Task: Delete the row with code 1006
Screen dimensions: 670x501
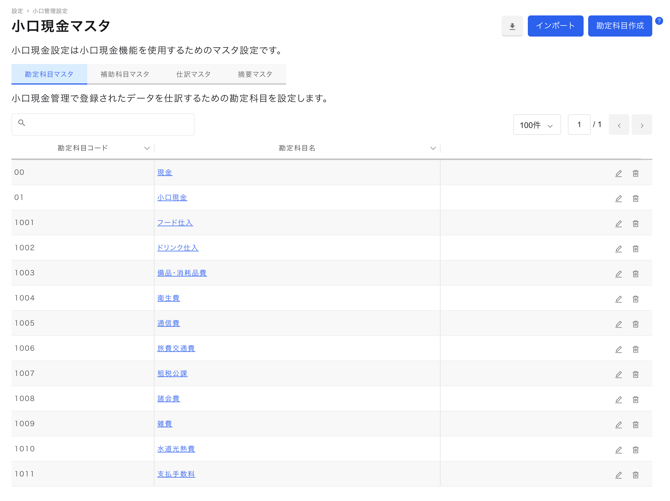Action: click(635, 350)
